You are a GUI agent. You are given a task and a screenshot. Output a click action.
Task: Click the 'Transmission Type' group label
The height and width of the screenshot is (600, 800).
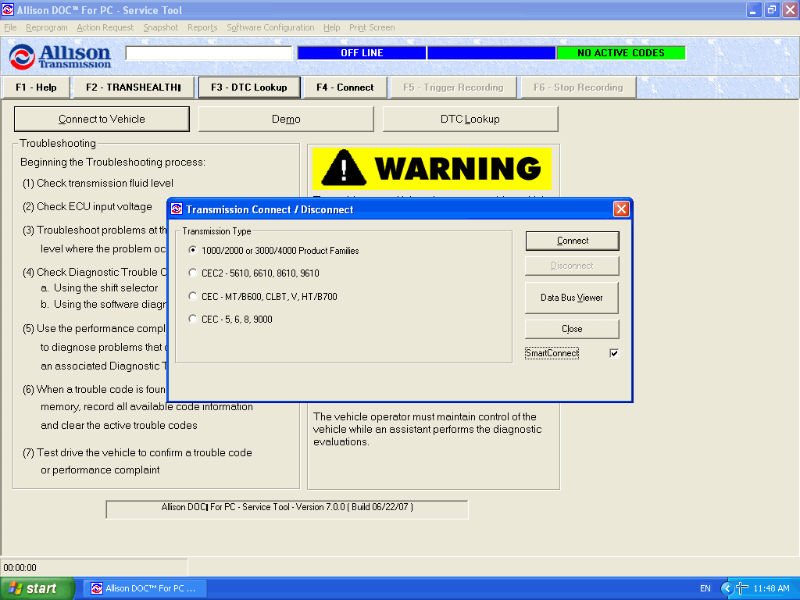[217, 231]
